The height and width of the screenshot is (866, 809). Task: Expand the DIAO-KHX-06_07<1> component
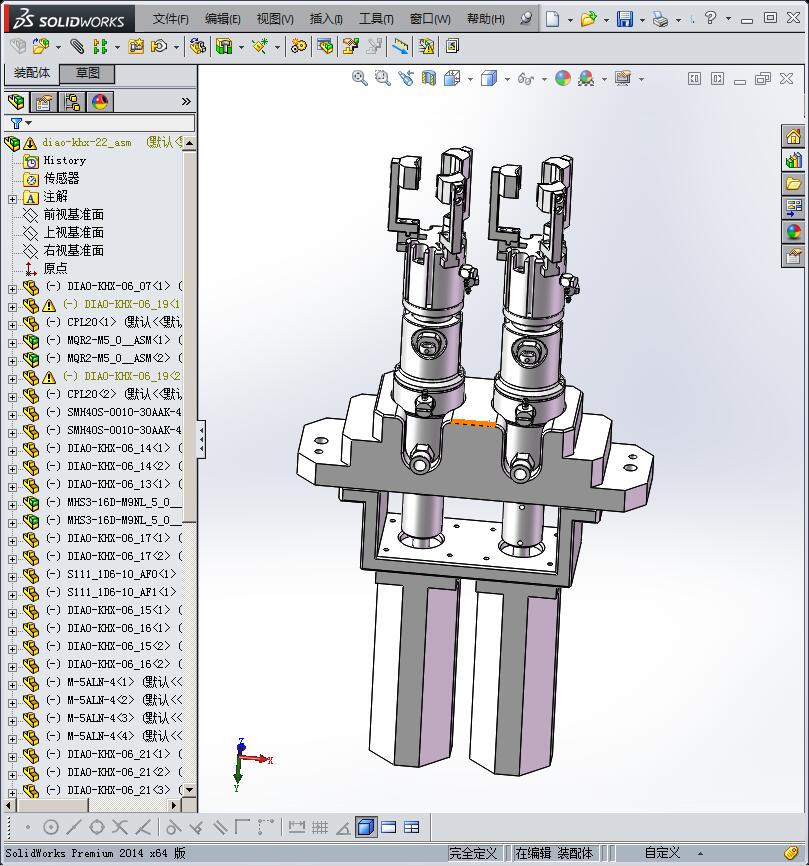coord(12,289)
